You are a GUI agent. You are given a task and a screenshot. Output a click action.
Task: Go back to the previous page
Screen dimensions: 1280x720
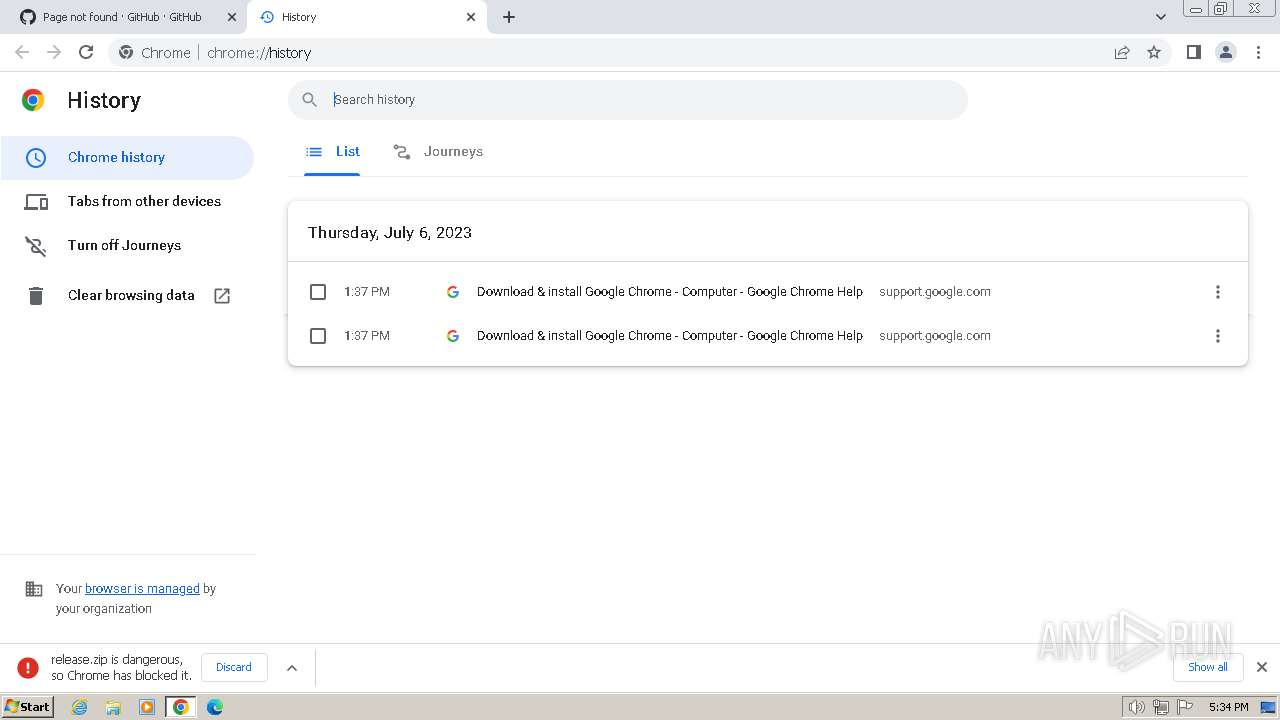22,52
